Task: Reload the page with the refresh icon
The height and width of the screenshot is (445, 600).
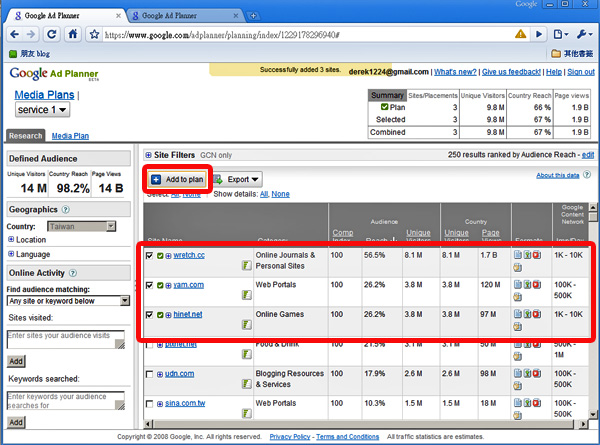Action: click(51, 34)
